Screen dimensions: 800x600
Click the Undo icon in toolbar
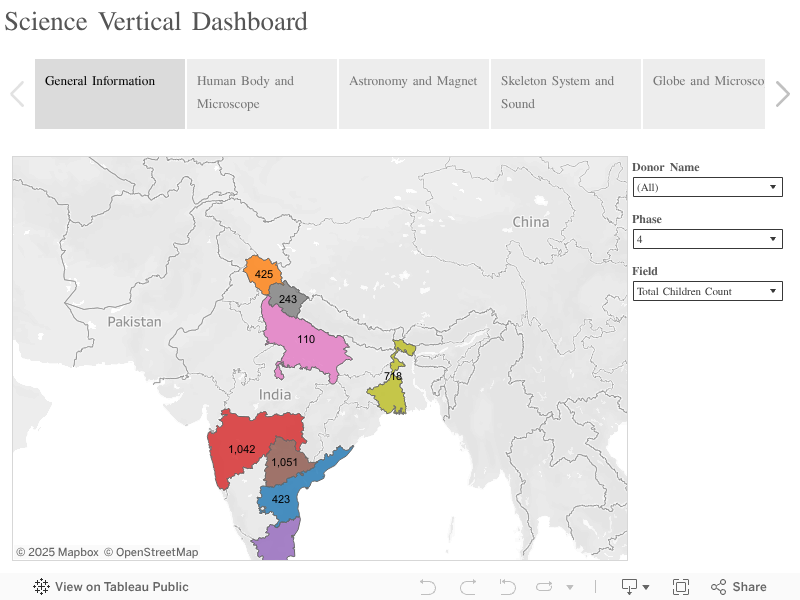(x=428, y=587)
